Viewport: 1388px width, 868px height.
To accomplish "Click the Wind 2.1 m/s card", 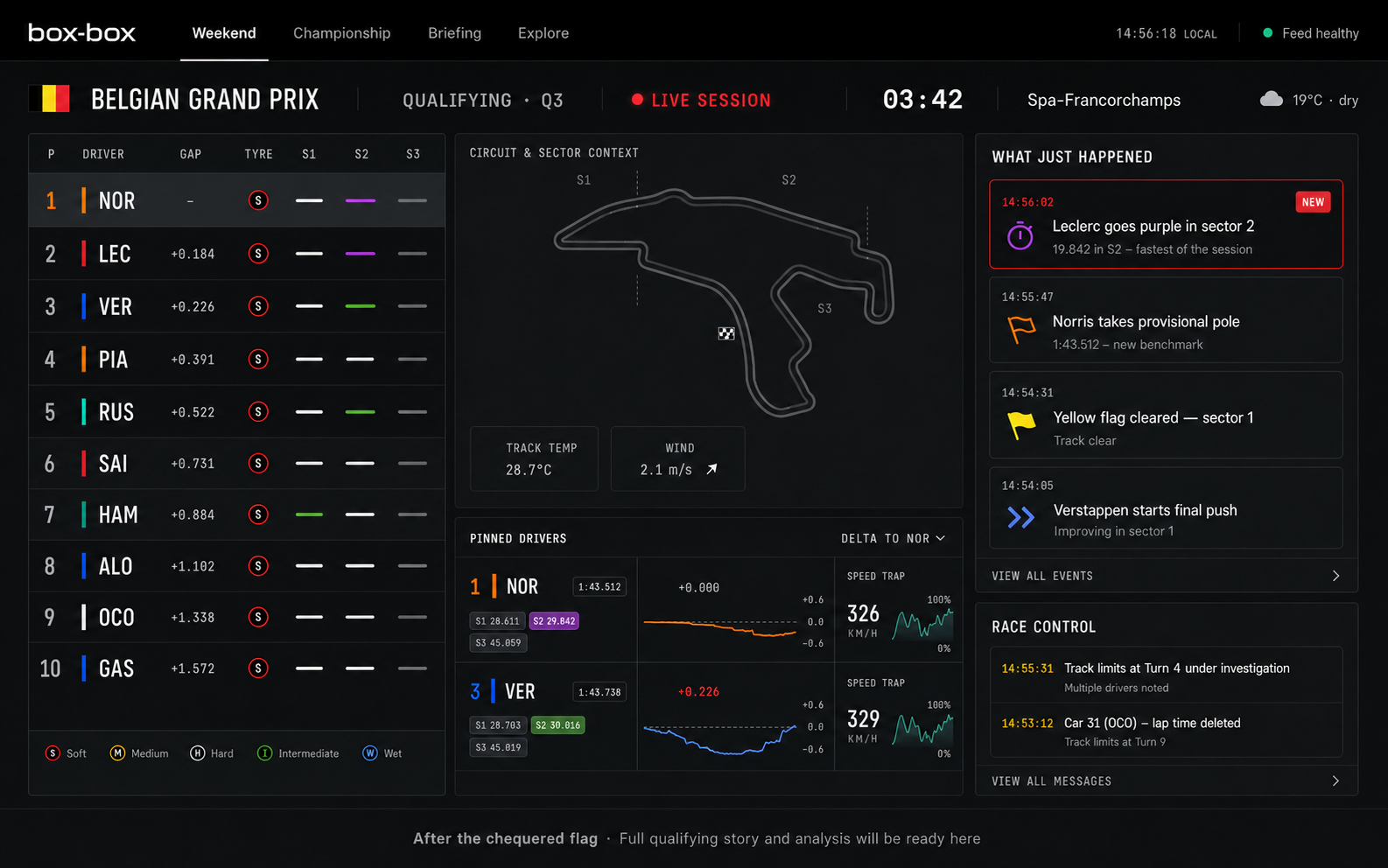I will tap(677, 458).
